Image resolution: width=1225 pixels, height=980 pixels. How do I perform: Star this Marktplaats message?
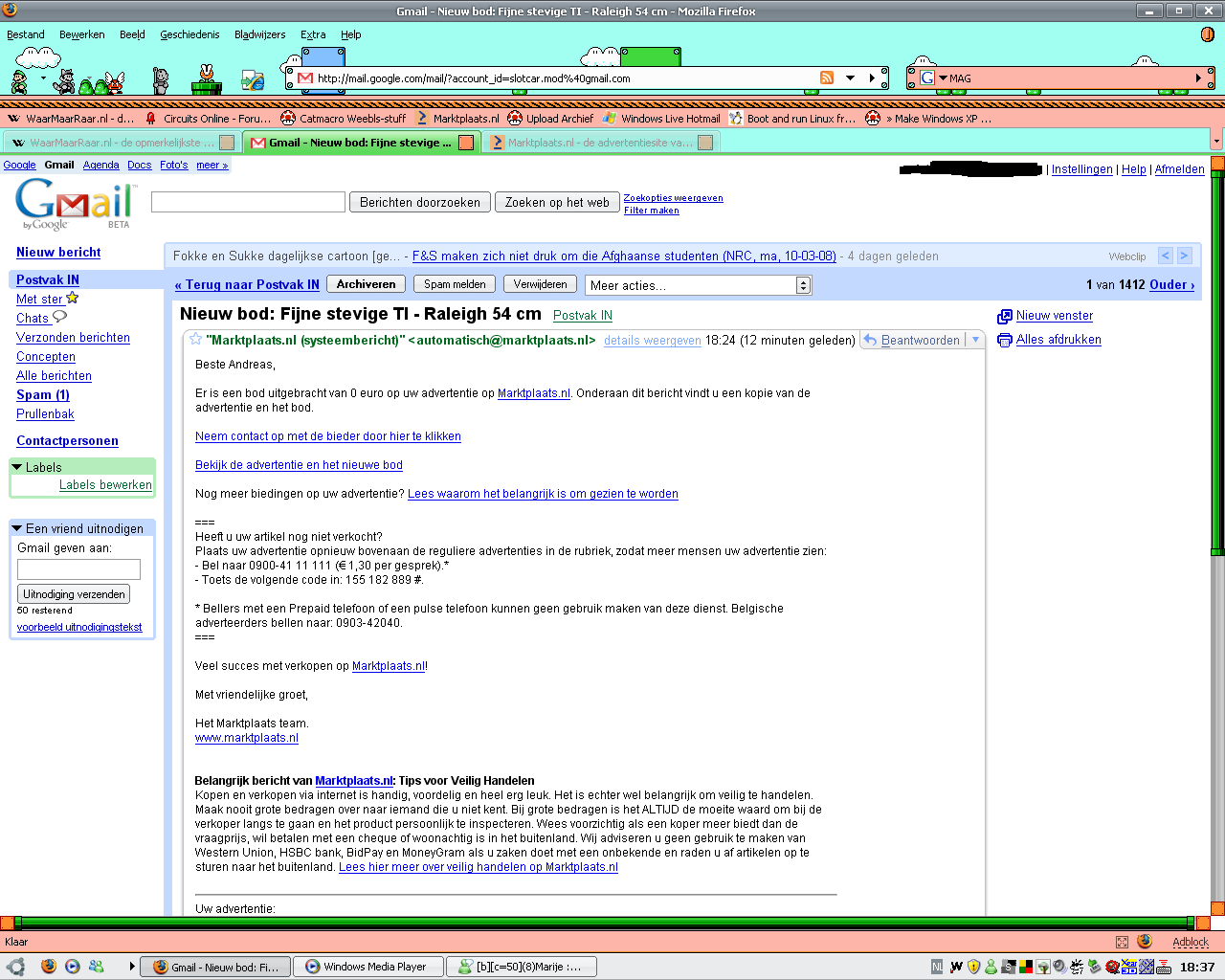tap(195, 340)
